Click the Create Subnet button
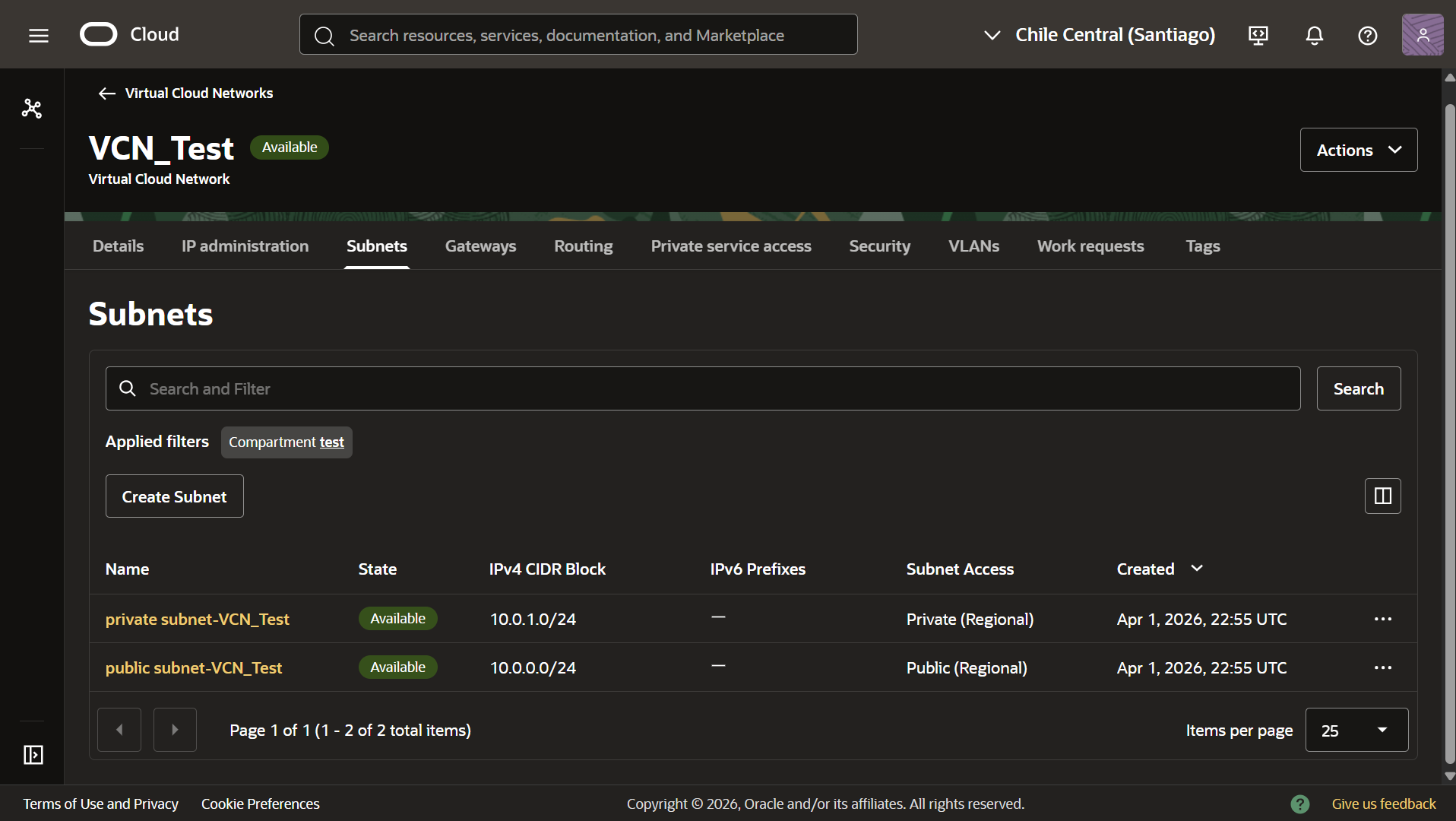 174,496
